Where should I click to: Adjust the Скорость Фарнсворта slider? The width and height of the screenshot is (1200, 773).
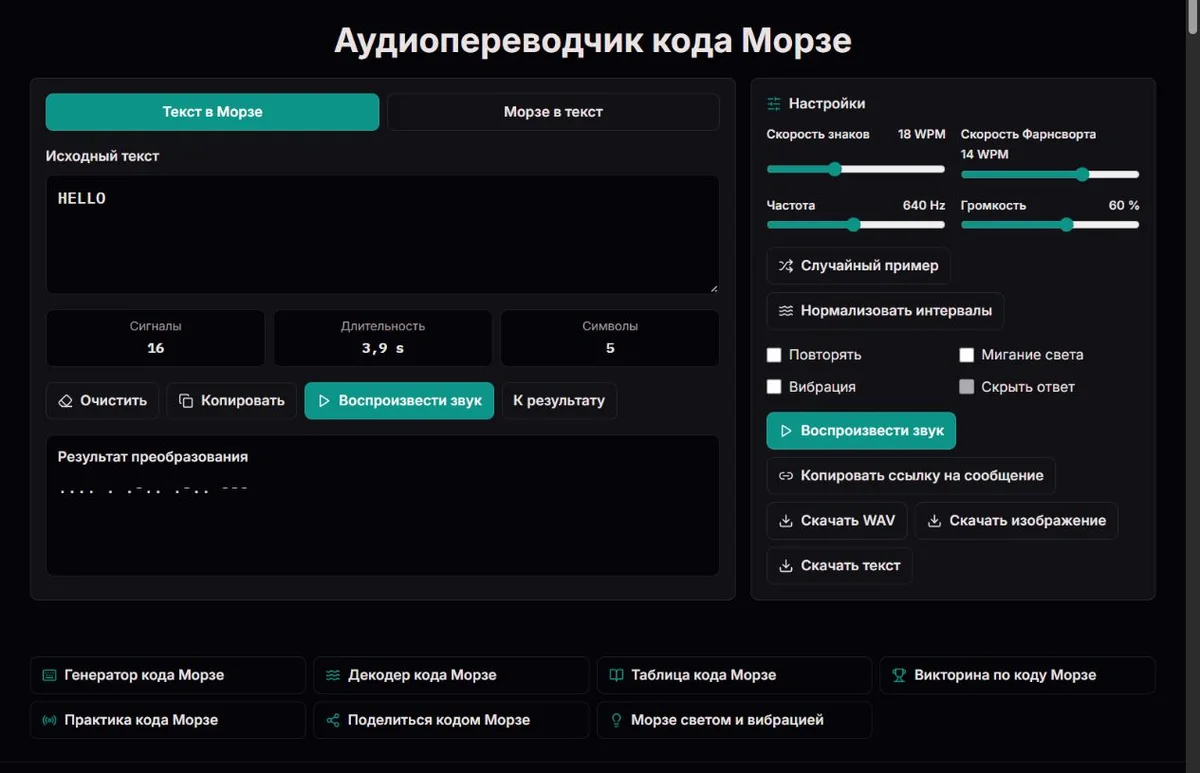(1050, 174)
